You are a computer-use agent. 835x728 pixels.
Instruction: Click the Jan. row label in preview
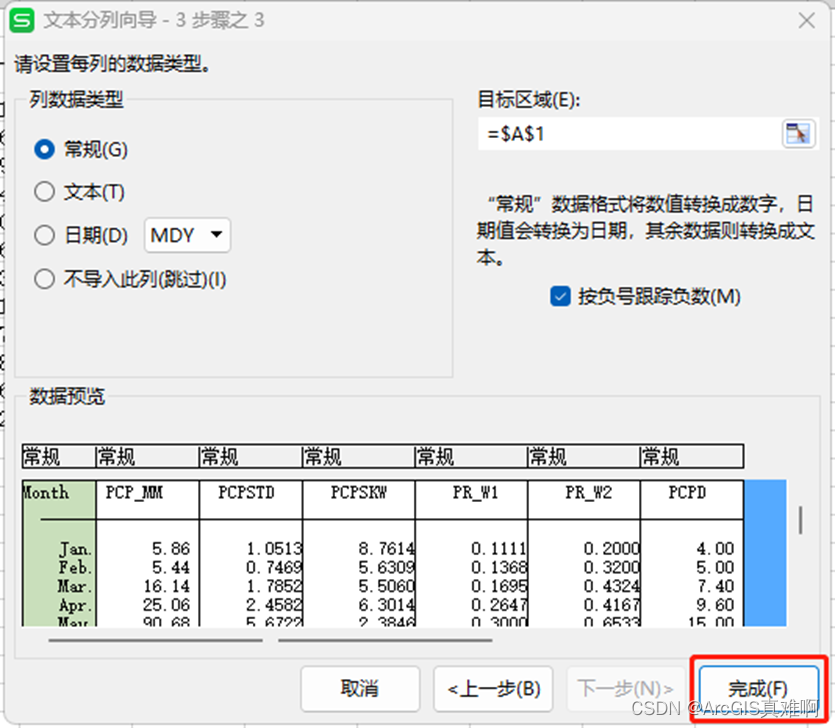click(x=75, y=549)
